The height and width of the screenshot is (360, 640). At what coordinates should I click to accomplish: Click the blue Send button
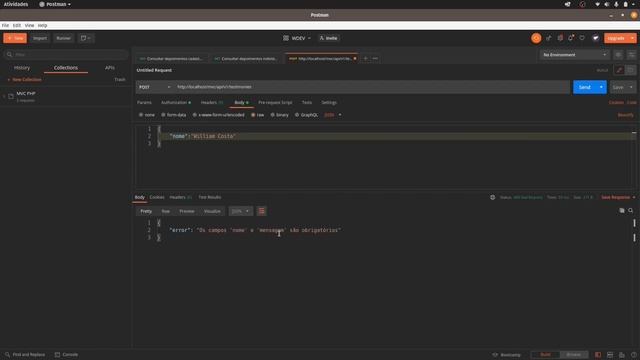[x=584, y=87]
